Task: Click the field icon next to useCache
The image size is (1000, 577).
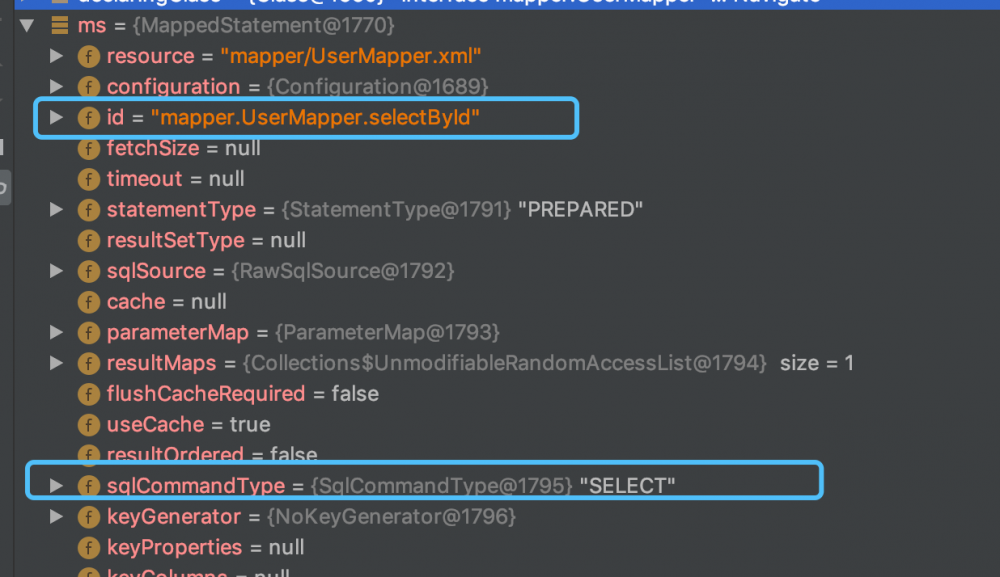Action: [88, 425]
